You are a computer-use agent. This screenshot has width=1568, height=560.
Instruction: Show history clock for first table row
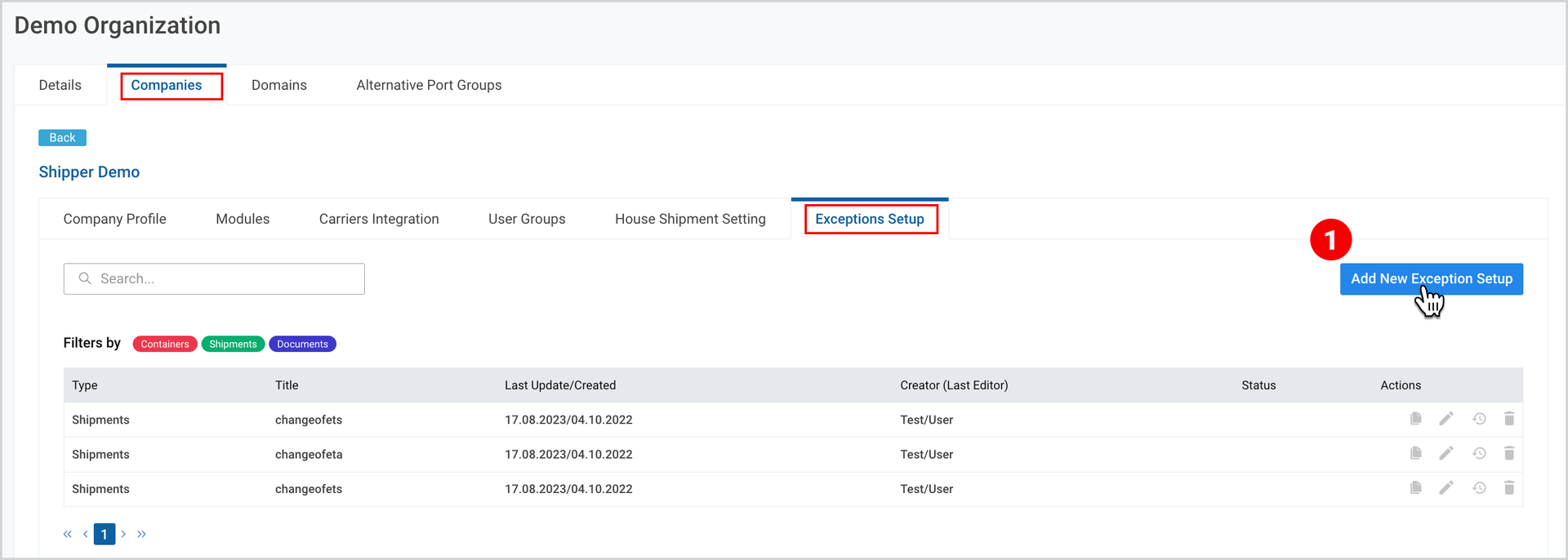(x=1479, y=419)
